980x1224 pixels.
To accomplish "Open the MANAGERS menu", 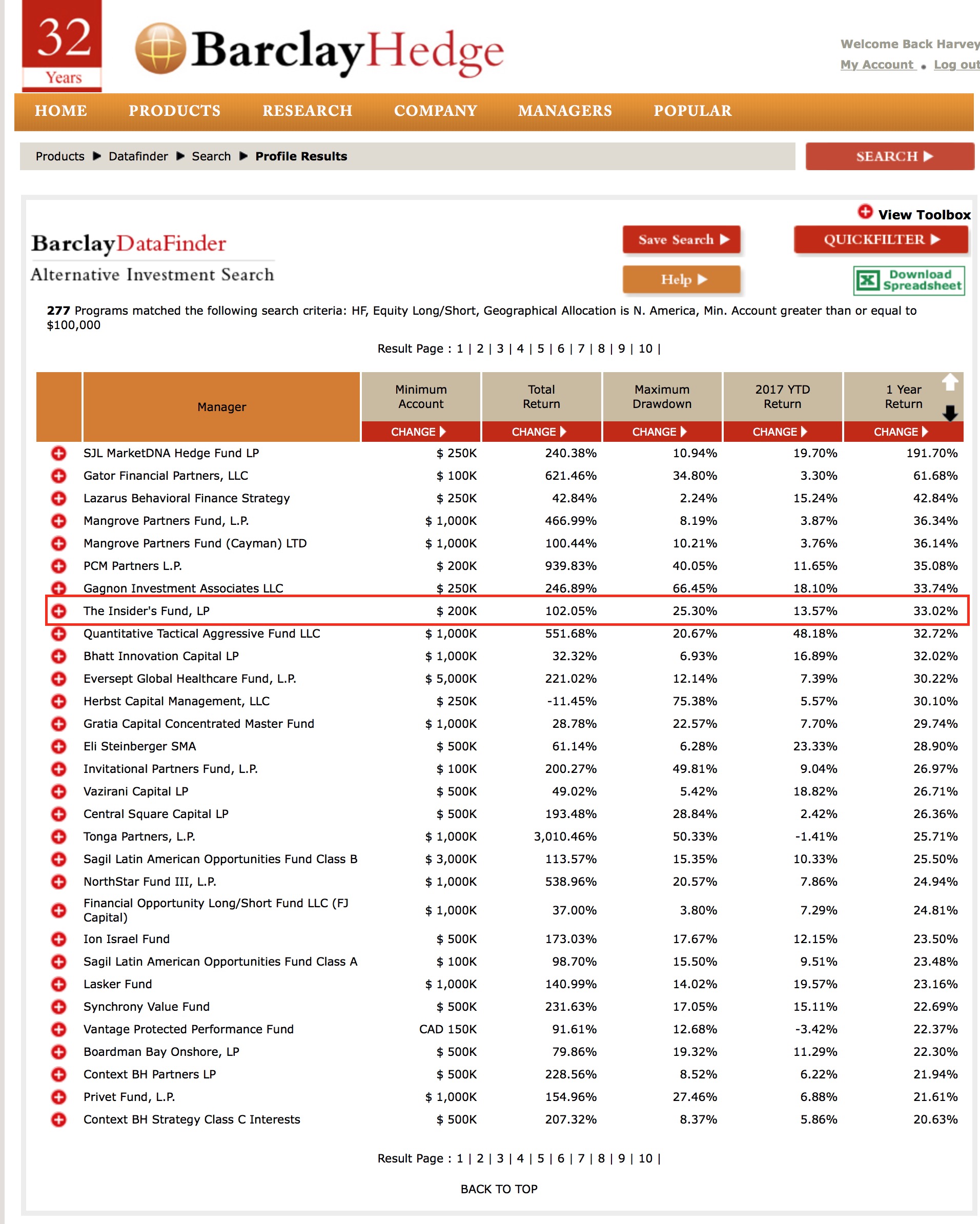I will coord(565,111).
